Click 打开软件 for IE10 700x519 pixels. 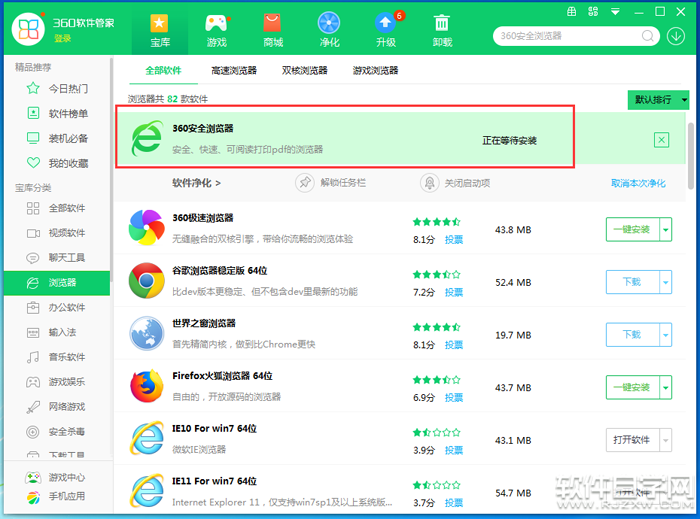click(x=633, y=440)
